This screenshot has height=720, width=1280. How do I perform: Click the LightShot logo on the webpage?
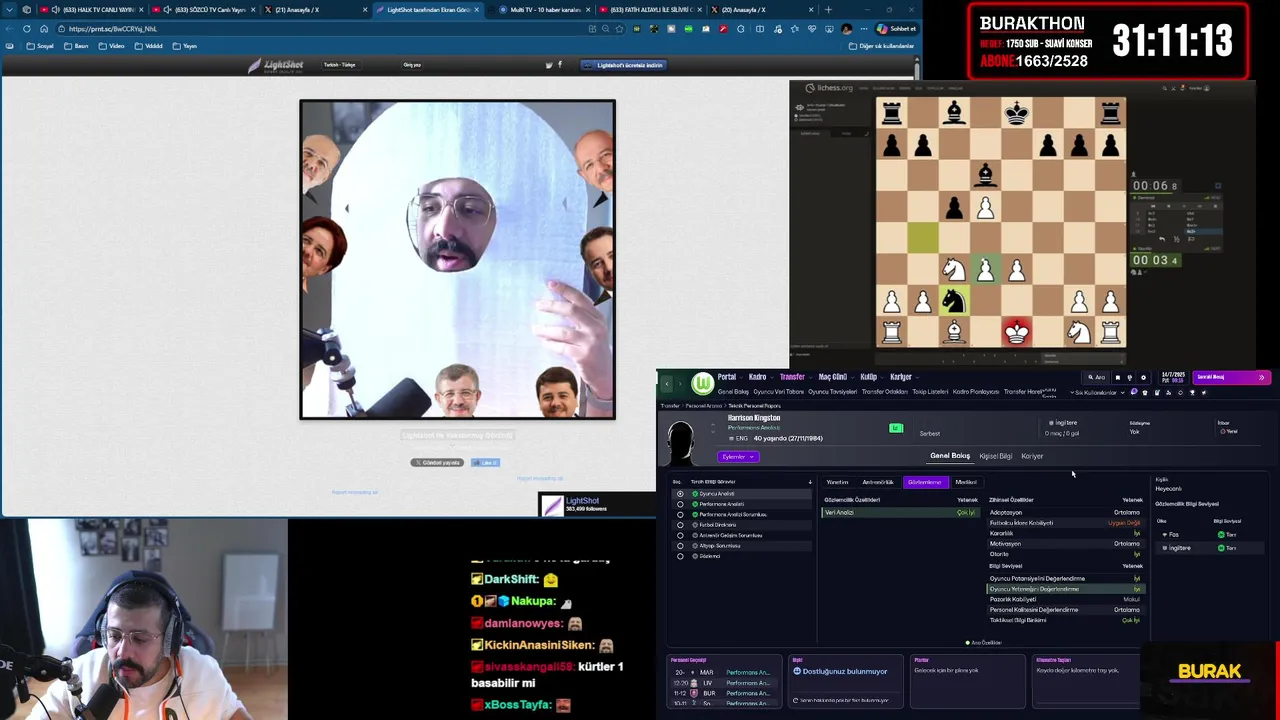(x=276, y=66)
